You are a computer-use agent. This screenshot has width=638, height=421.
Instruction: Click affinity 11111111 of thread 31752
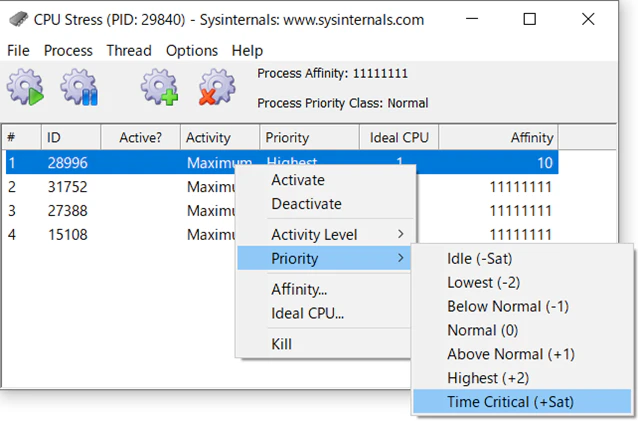click(520, 187)
